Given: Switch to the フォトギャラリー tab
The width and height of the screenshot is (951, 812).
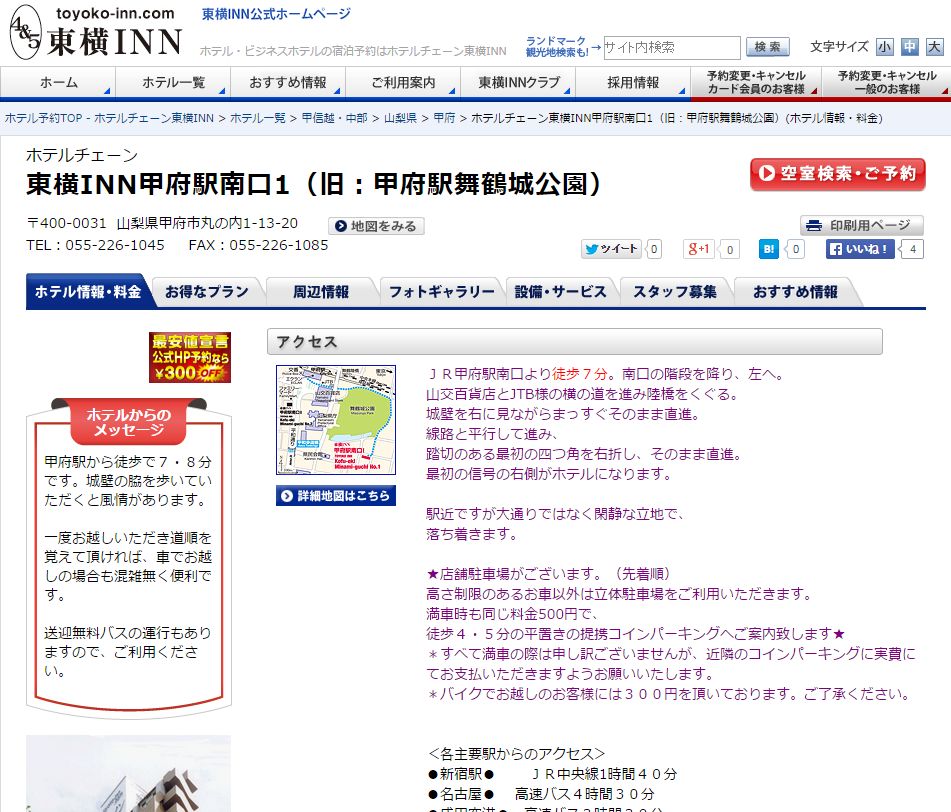Looking at the screenshot, I should (441, 292).
